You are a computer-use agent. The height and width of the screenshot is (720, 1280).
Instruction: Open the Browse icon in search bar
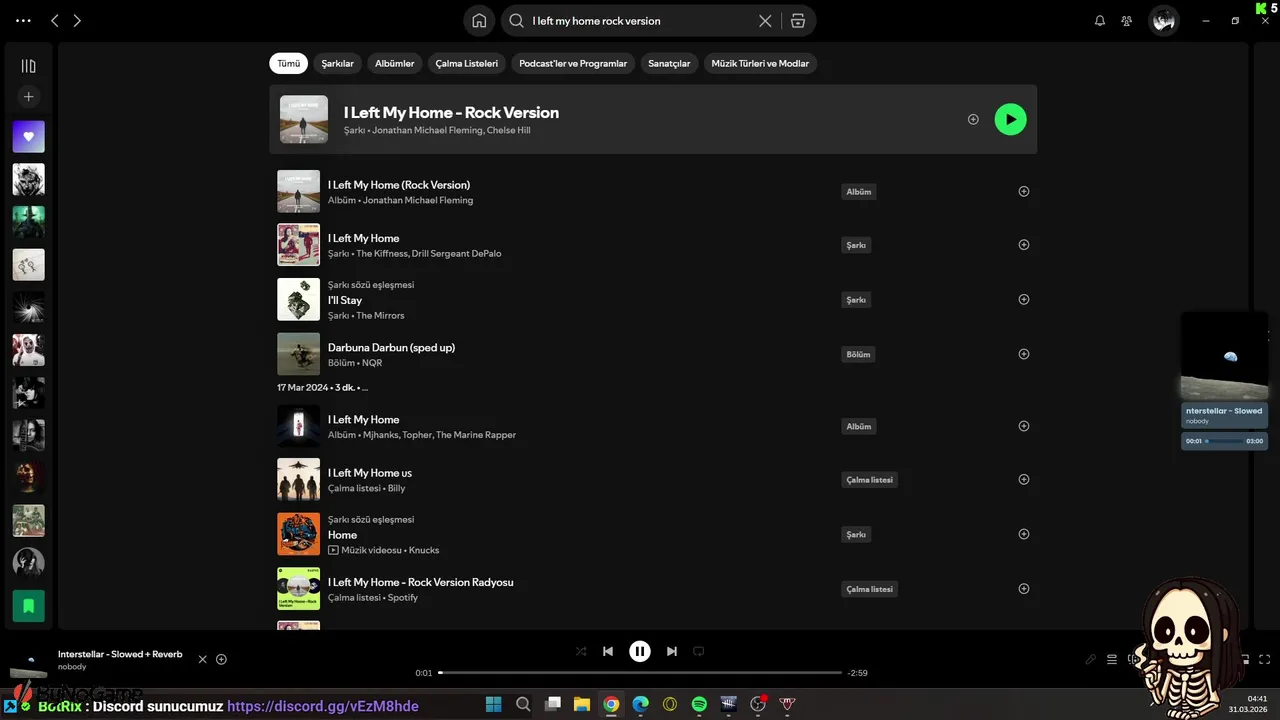point(797,20)
